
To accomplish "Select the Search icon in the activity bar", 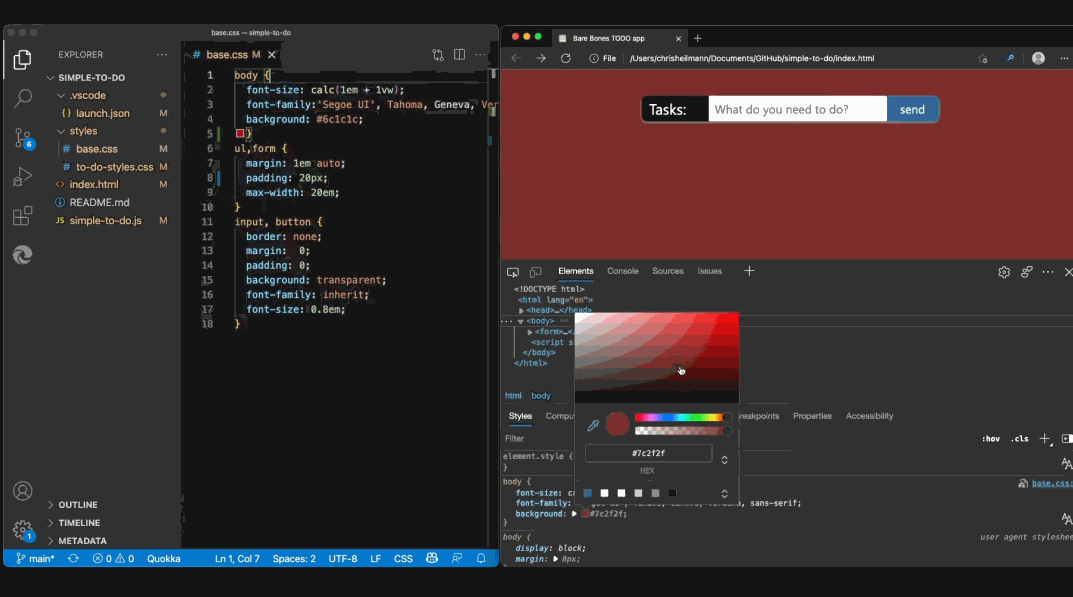I will tap(23, 99).
